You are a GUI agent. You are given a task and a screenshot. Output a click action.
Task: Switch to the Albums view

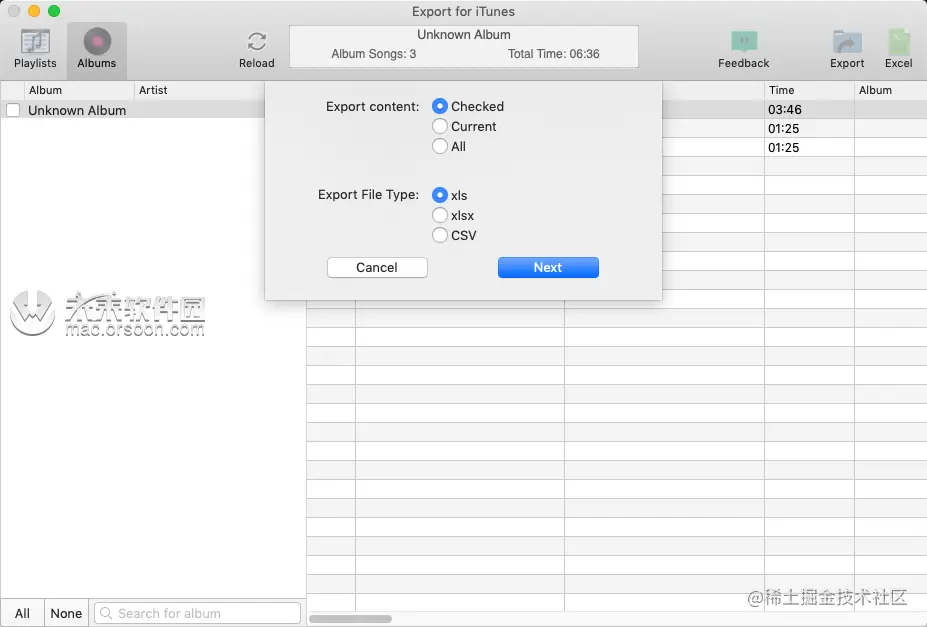(x=96, y=50)
